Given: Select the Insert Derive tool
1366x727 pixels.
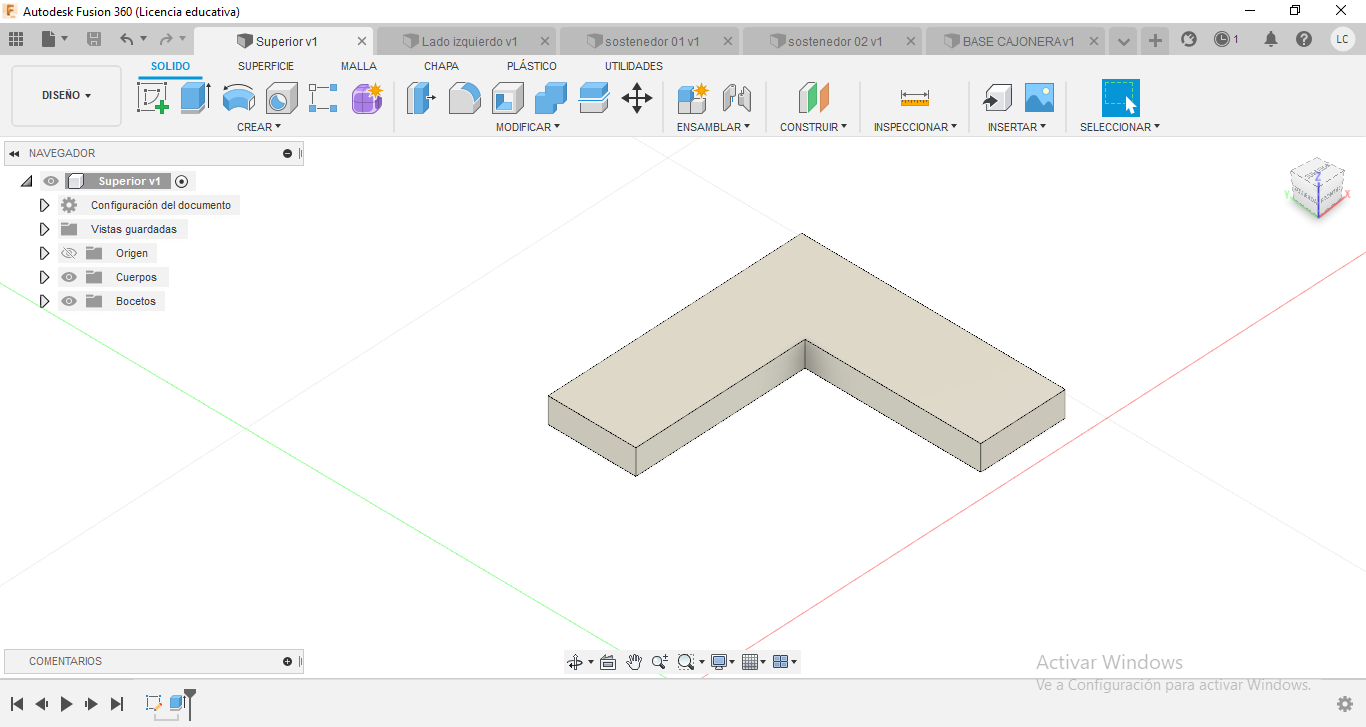Looking at the screenshot, I should (997, 98).
